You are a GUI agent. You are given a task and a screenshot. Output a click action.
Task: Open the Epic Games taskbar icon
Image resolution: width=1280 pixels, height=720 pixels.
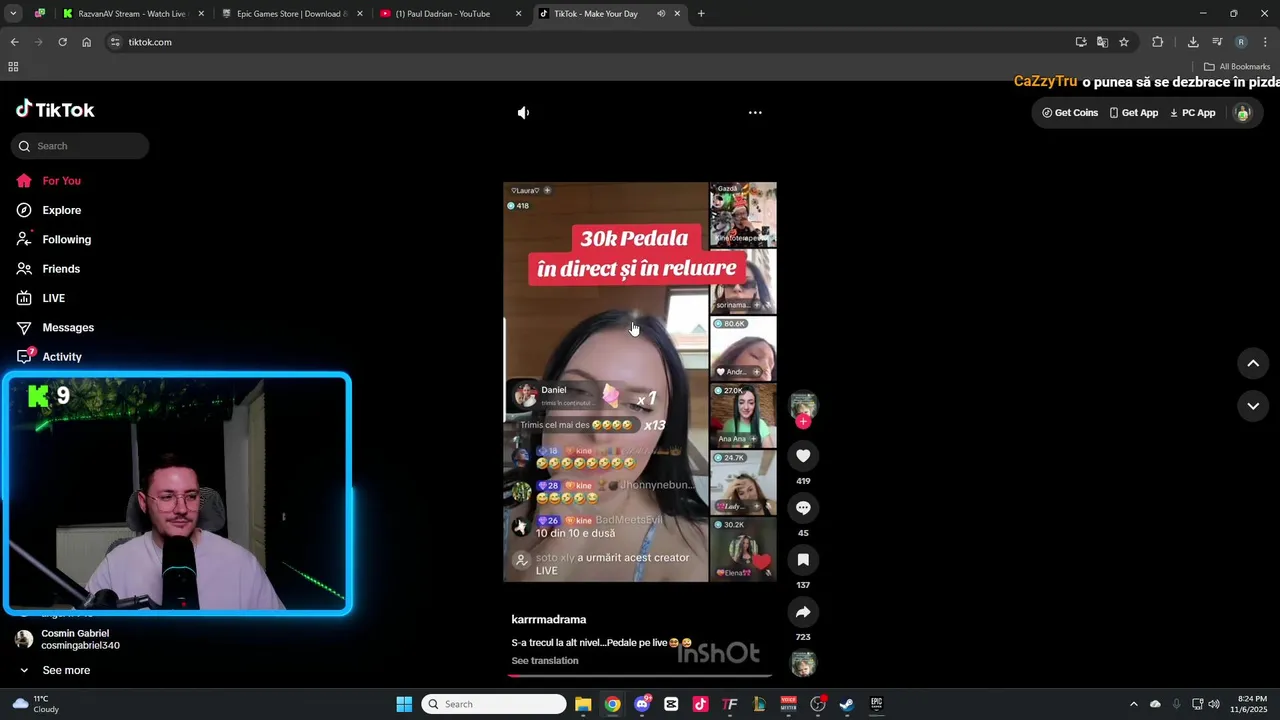point(876,704)
